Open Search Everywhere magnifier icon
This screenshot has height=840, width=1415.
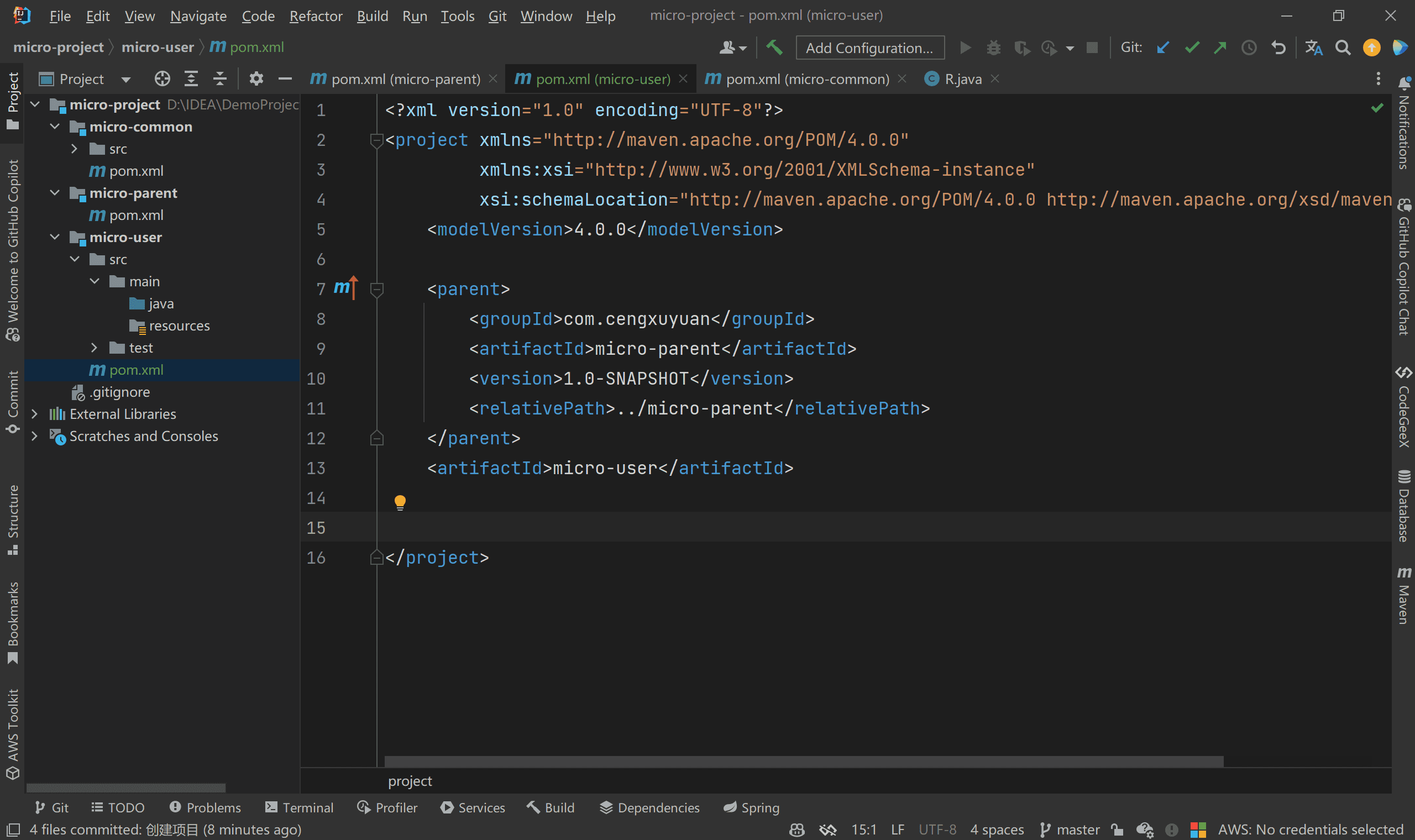tap(1343, 48)
